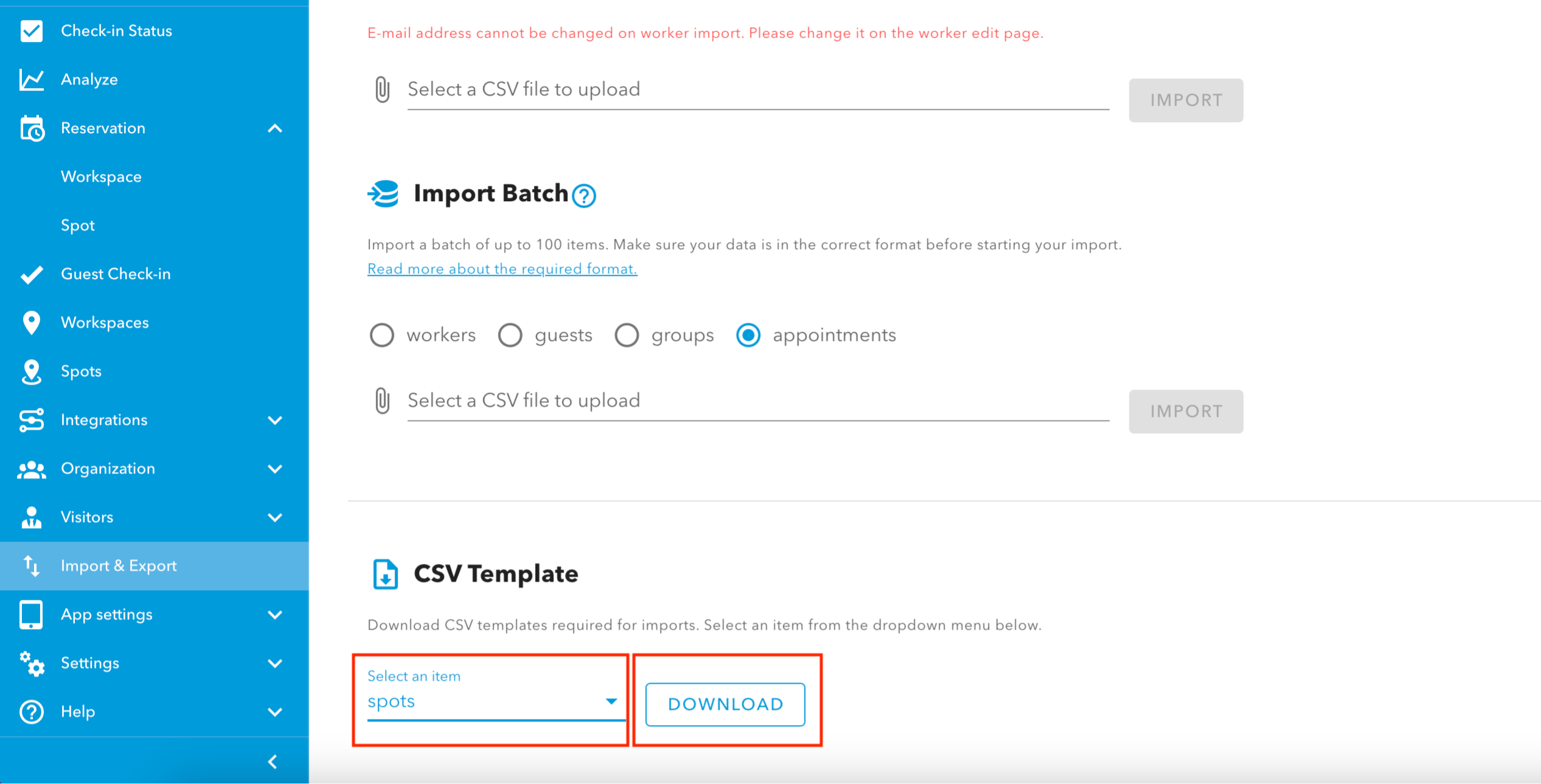The width and height of the screenshot is (1541, 784).
Task: Click the Visitors person icon
Action: click(x=32, y=517)
